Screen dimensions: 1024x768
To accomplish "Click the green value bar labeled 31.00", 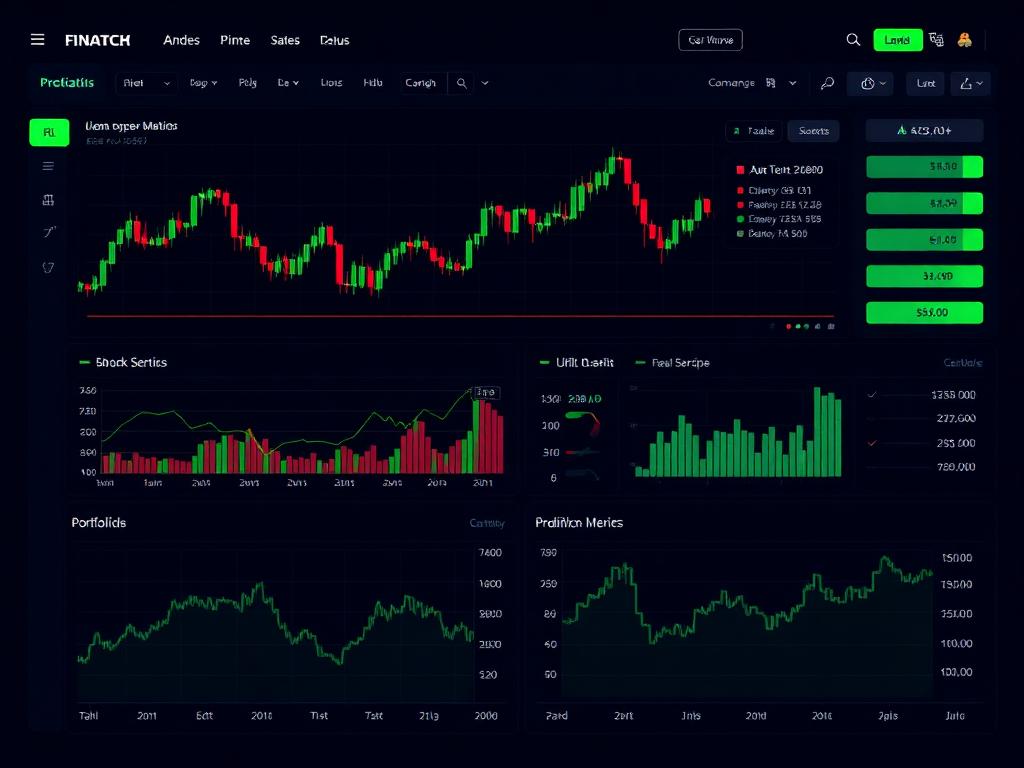I will [x=924, y=276].
